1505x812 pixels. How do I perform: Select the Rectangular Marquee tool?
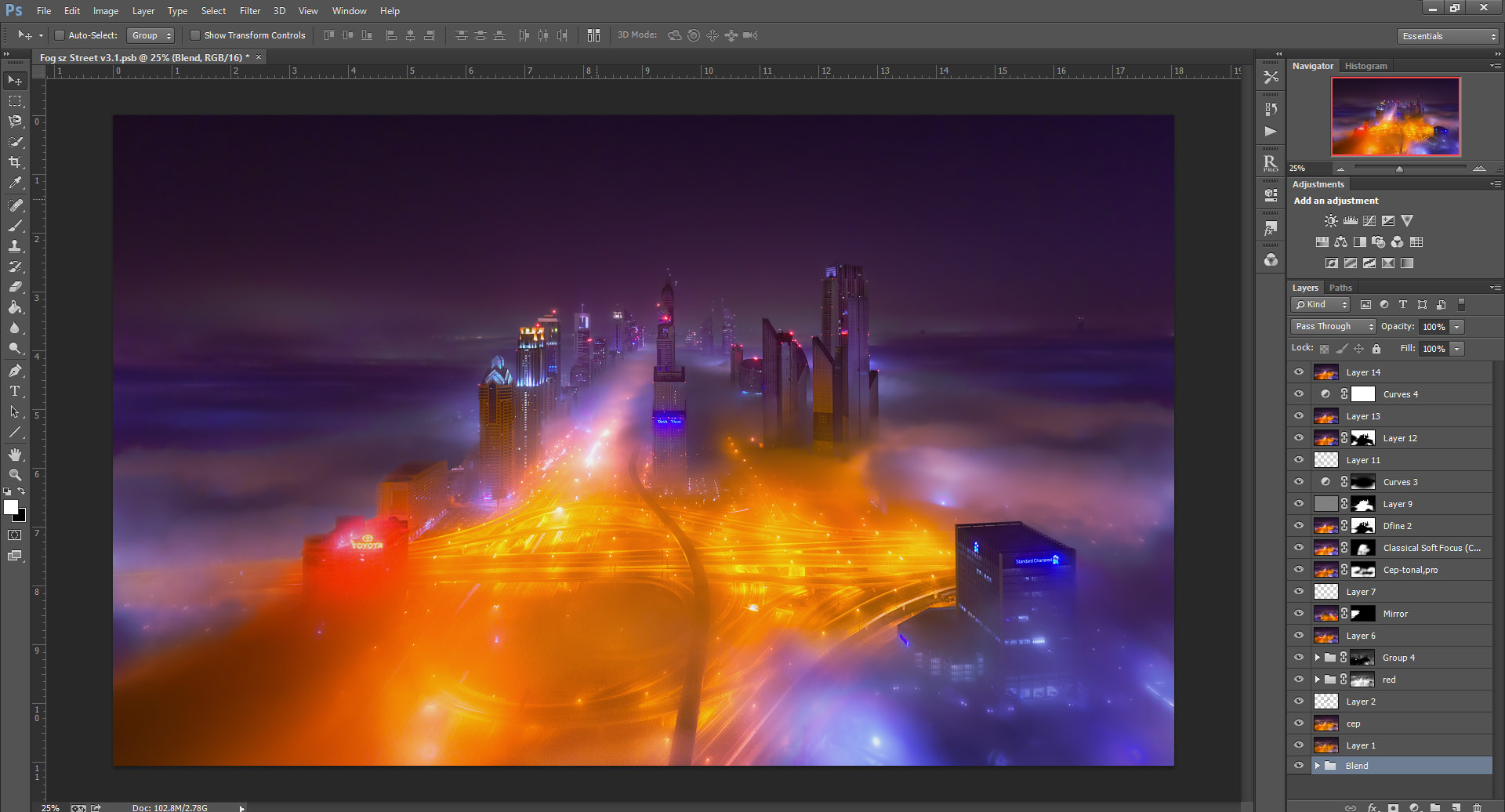[x=15, y=101]
